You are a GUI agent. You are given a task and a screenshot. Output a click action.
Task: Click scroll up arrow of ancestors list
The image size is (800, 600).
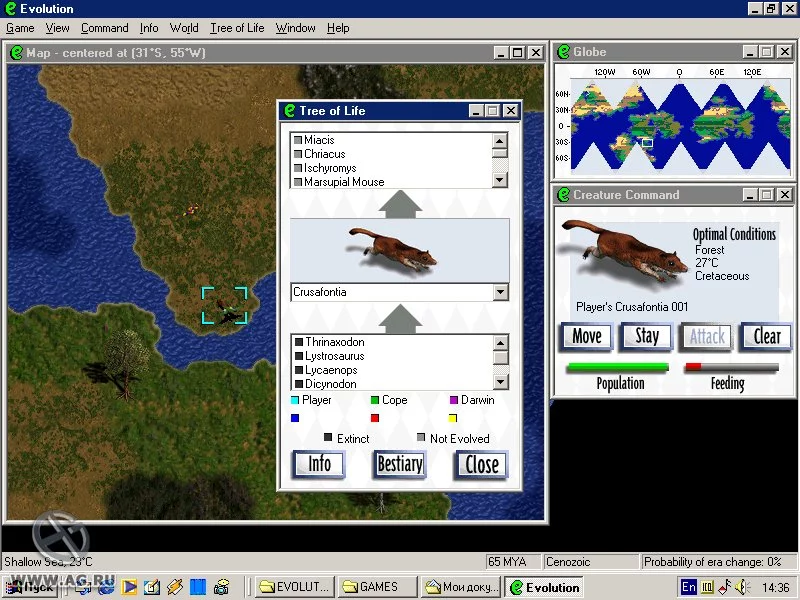pos(501,343)
